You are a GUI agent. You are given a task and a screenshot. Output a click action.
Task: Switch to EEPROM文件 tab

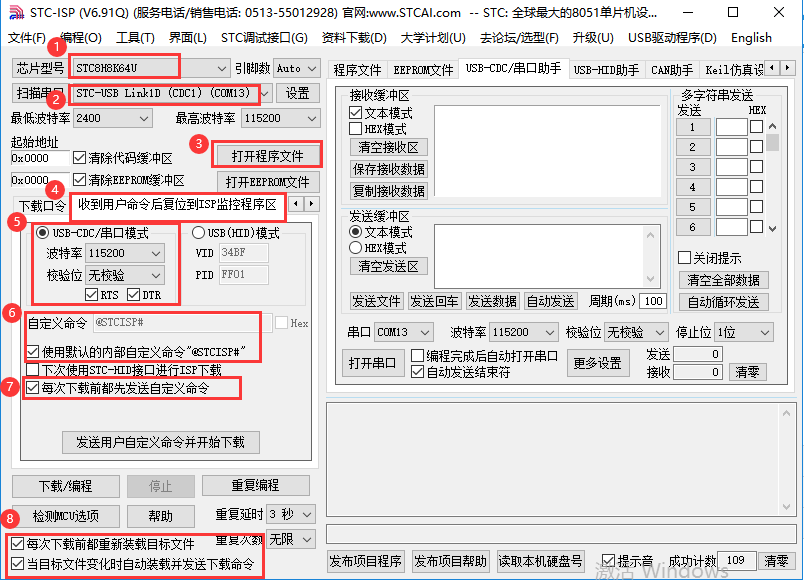click(423, 70)
